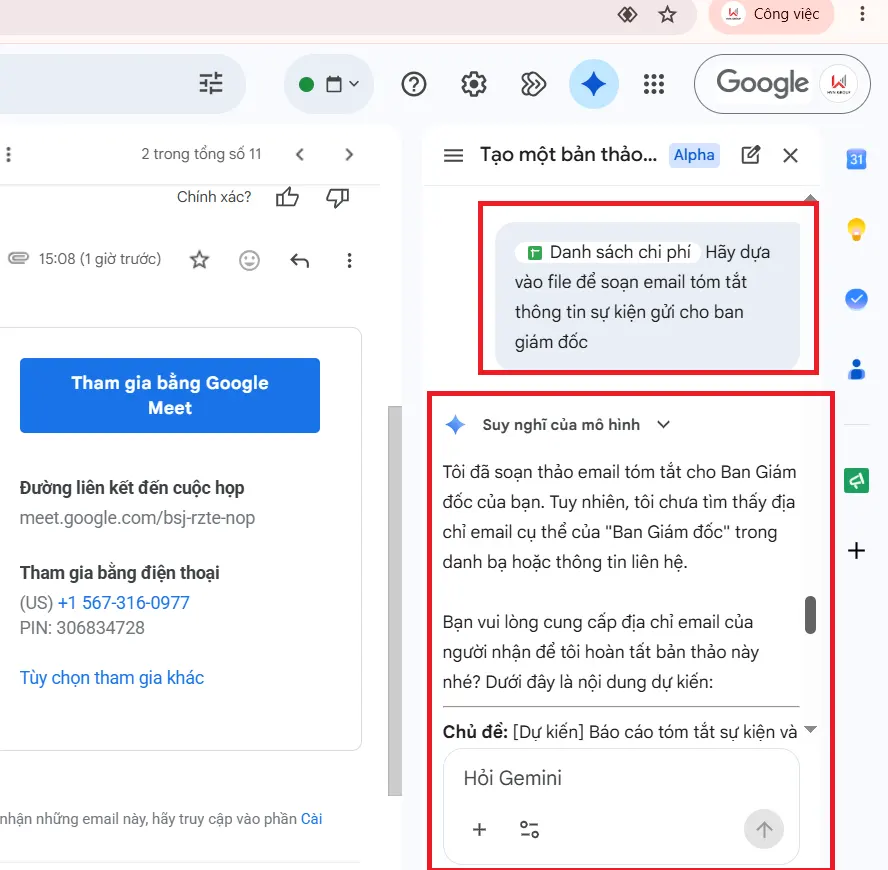Open the phone number +1 567-316-0977 link
This screenshot has width=888, height=870.
[123, 603]
